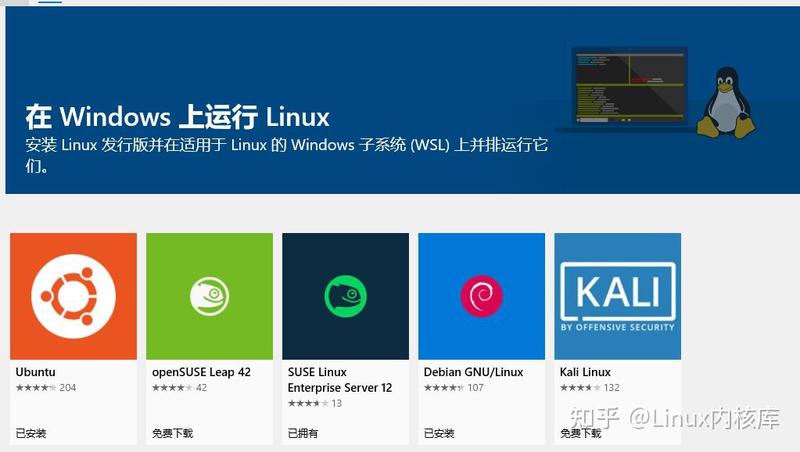Open the Ubuntu orange logo tile
This screenshot has width=800, height=452.
[73, 296]
